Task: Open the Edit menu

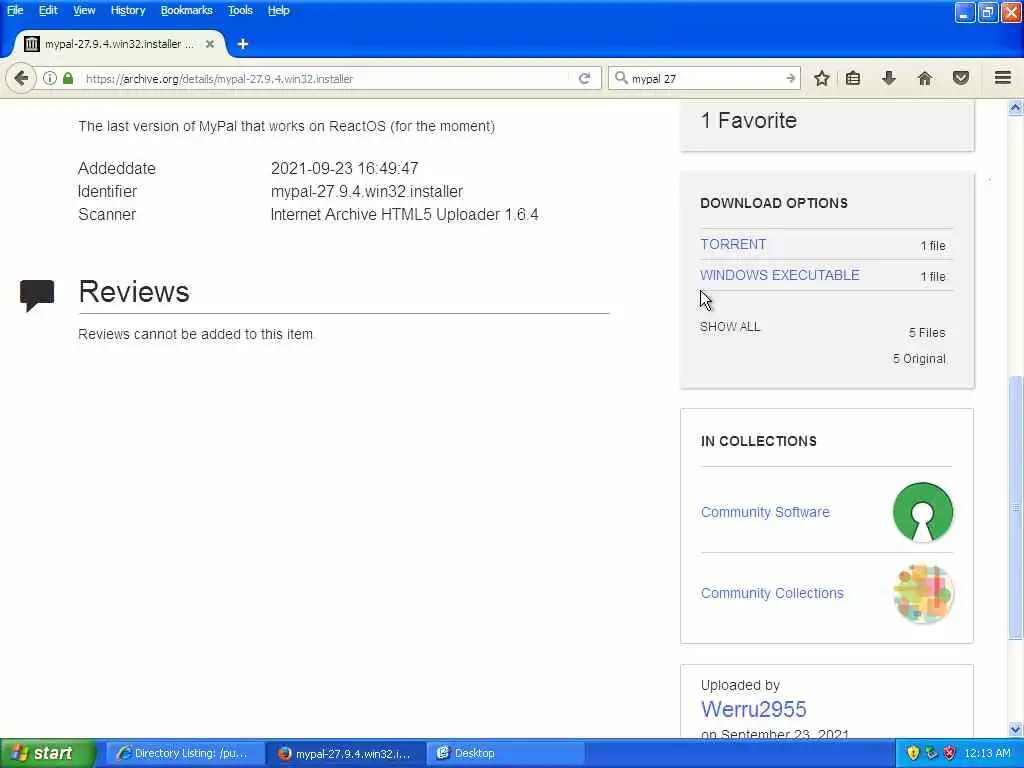Action: tap(48, 10)
